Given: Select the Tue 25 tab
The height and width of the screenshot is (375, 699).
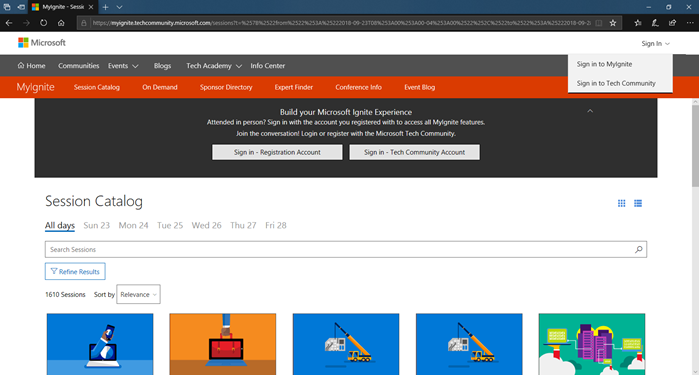Looking at the screenshot, I should point(170,226).
